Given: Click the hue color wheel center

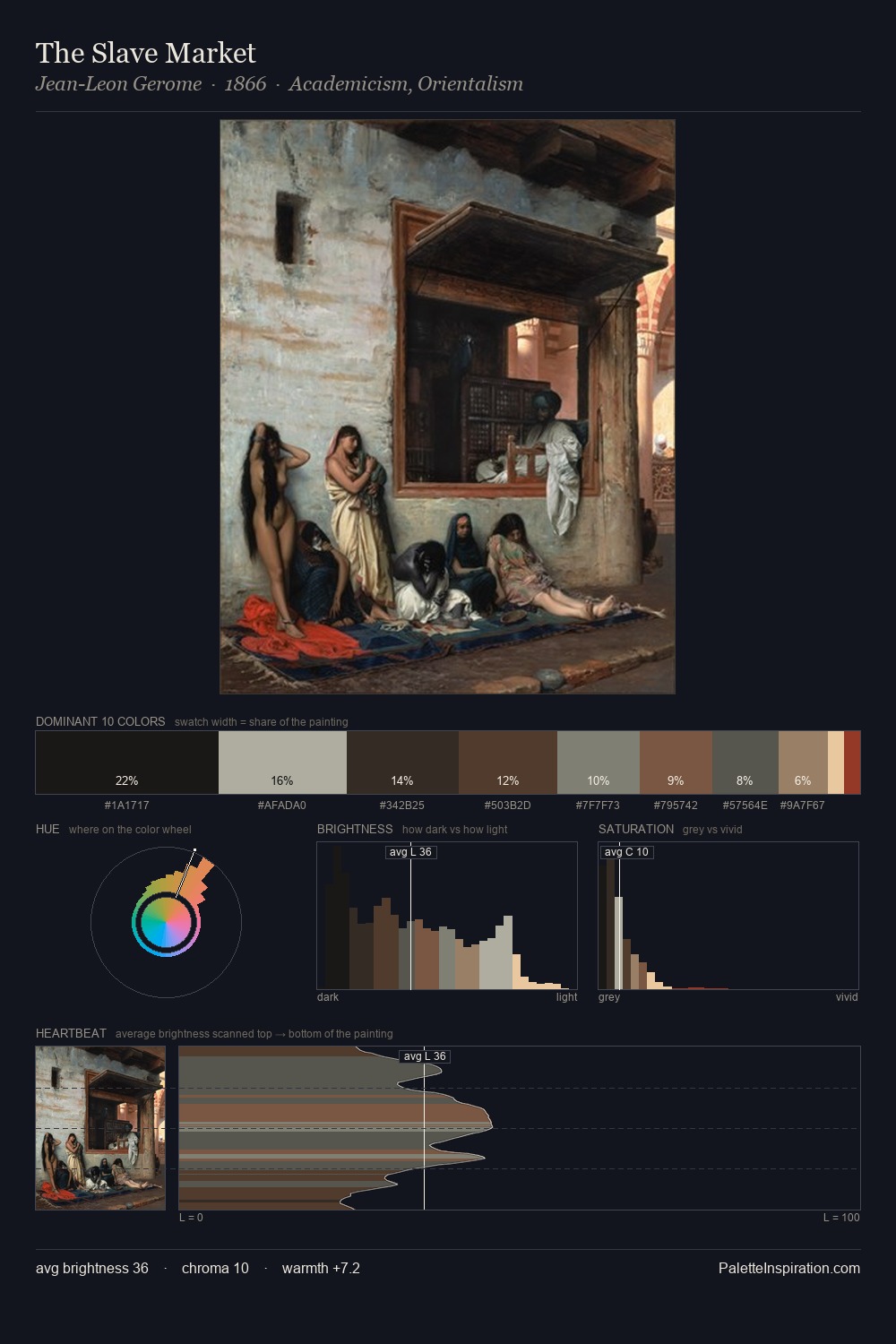Looking at the screenshot, I should click(x=166, y=922).
